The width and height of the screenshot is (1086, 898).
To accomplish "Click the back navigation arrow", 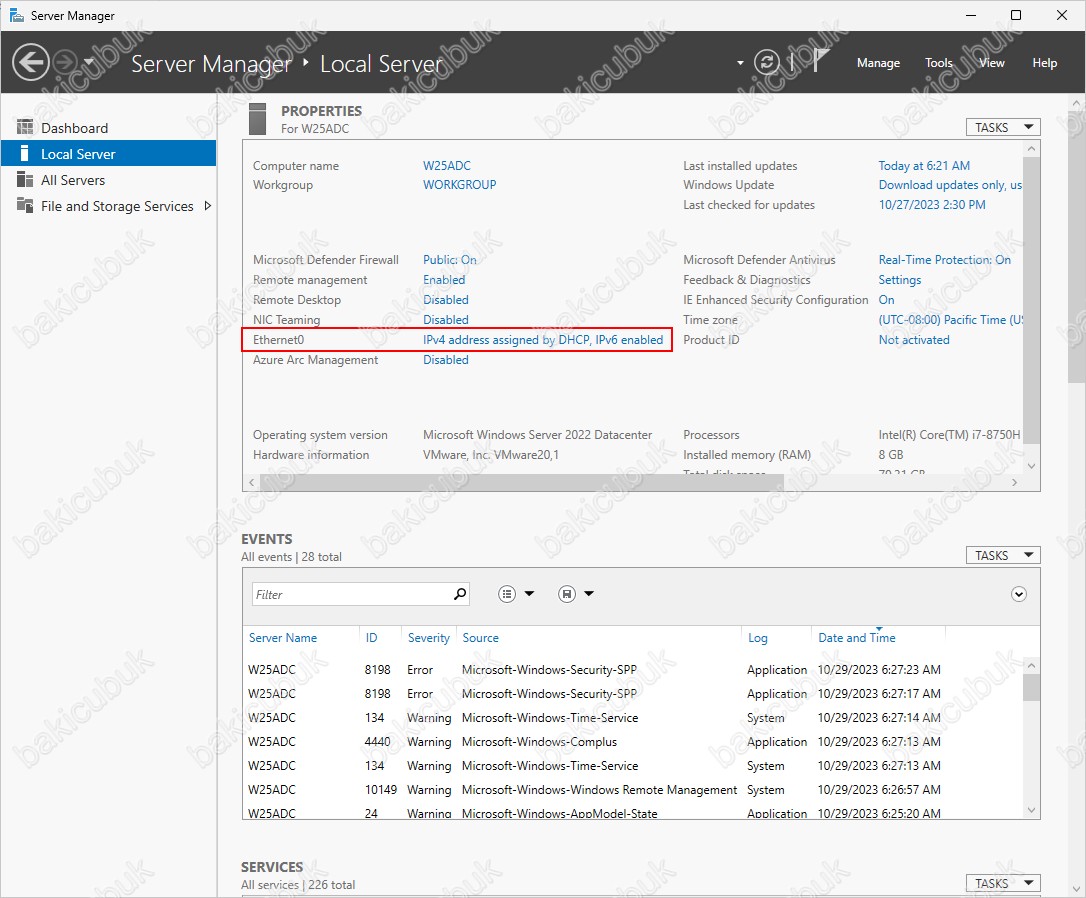I will point(30,62).
